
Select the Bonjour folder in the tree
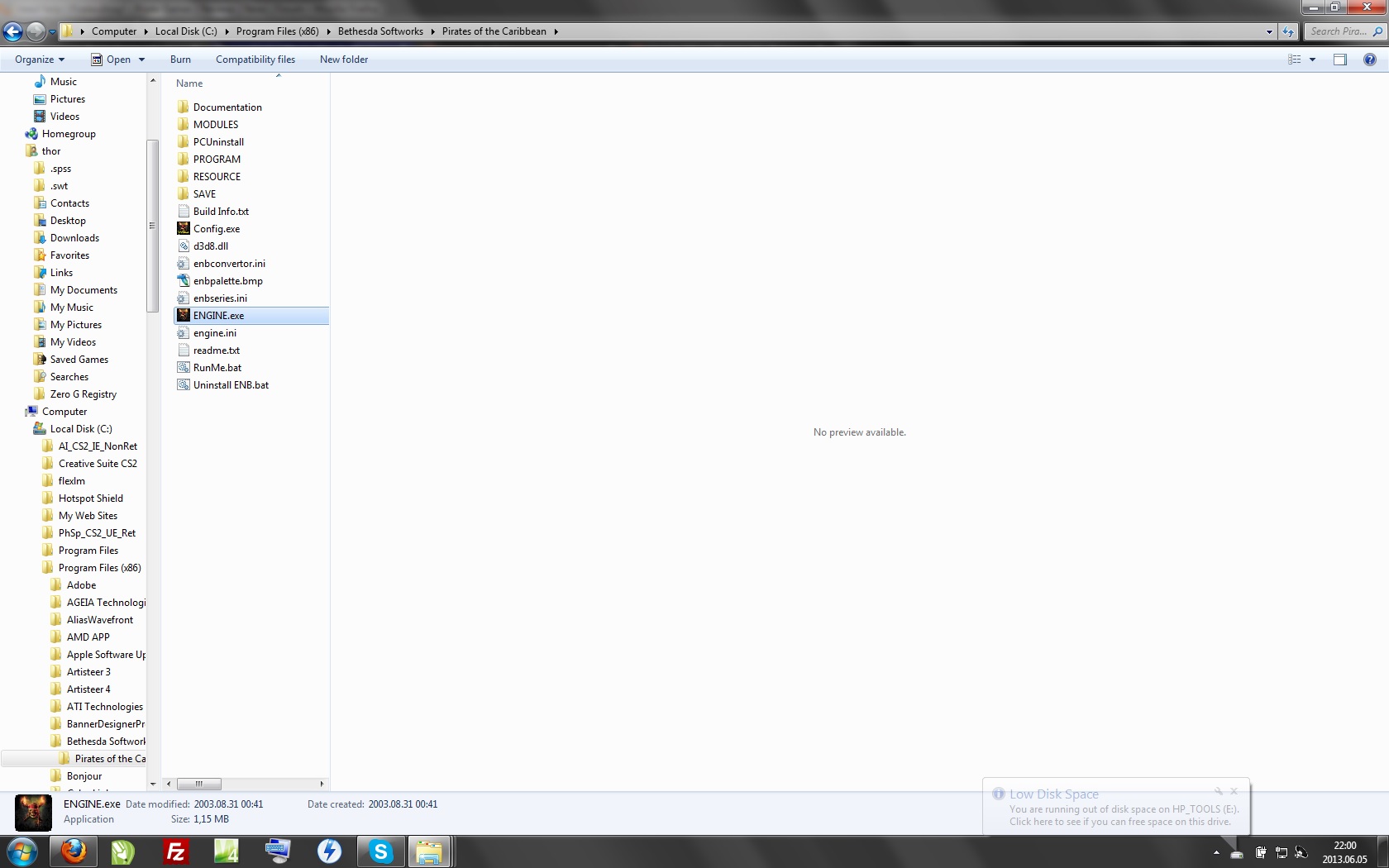(84, 776)
